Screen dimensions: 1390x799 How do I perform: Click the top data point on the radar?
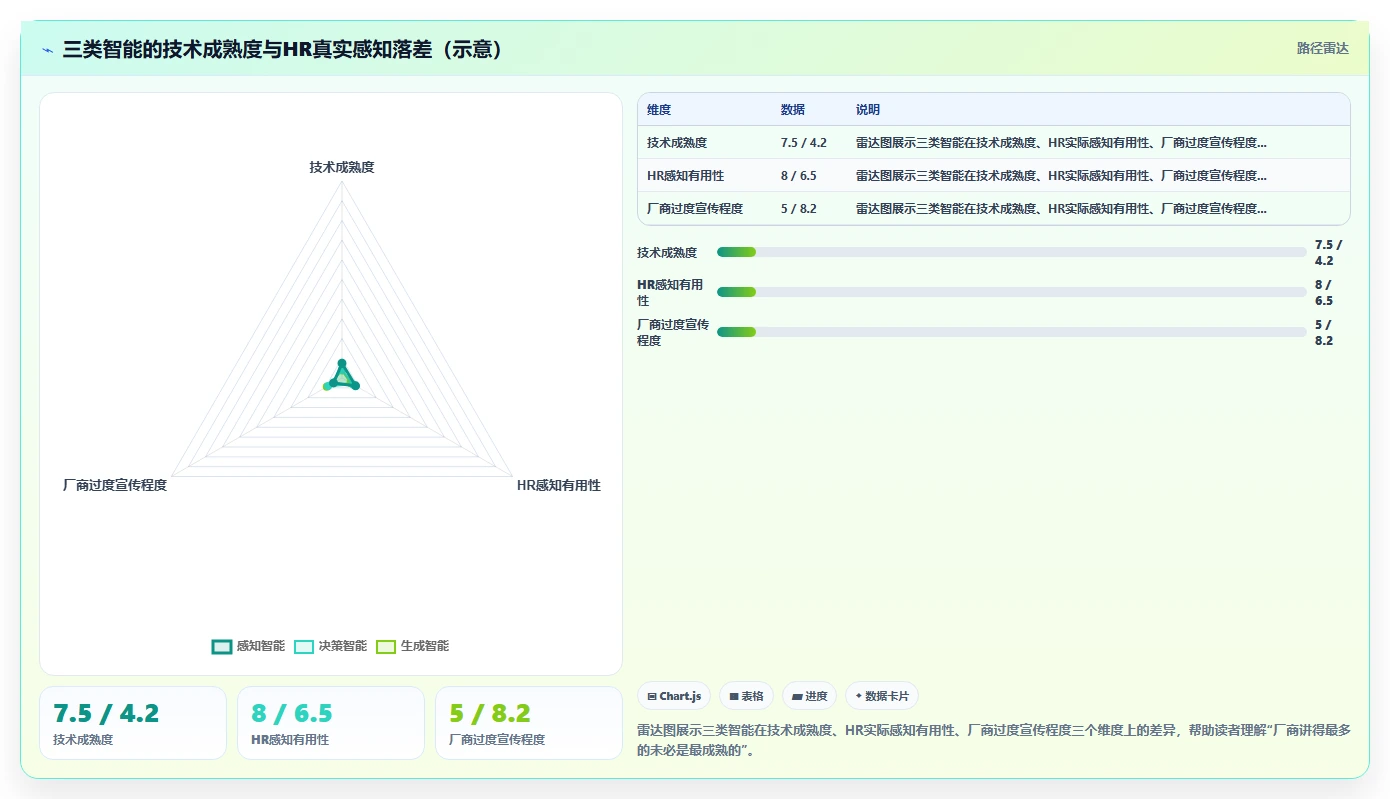click(342, 363)
